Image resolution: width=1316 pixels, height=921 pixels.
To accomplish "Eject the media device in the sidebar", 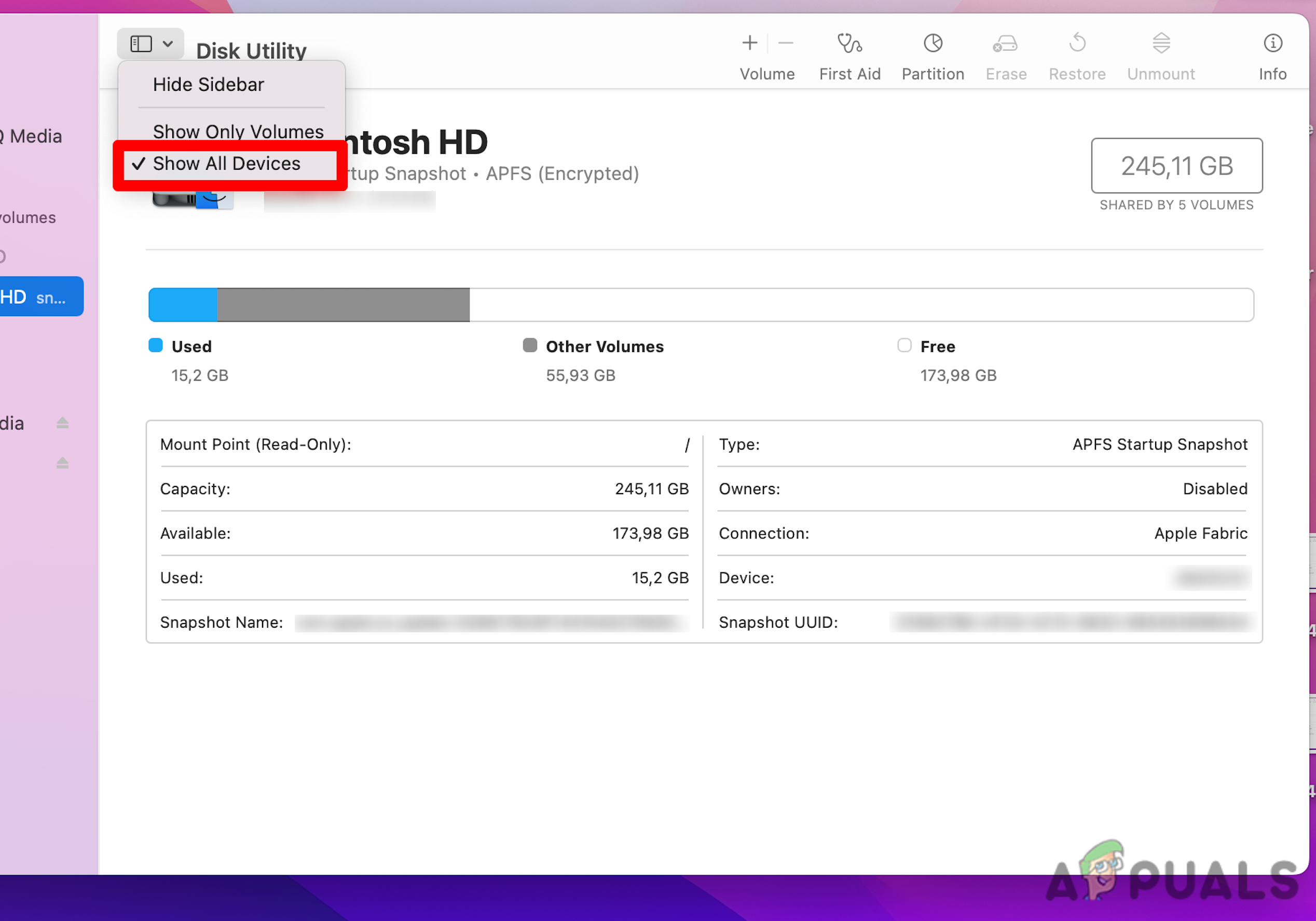I will pyautogui.click(x=62, y=423).
